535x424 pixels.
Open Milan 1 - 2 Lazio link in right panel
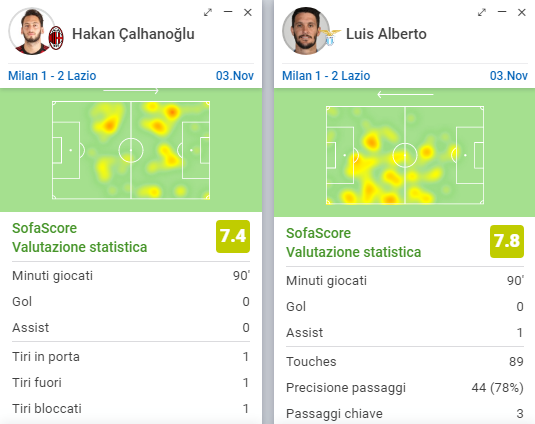click(x=326, y=76)
